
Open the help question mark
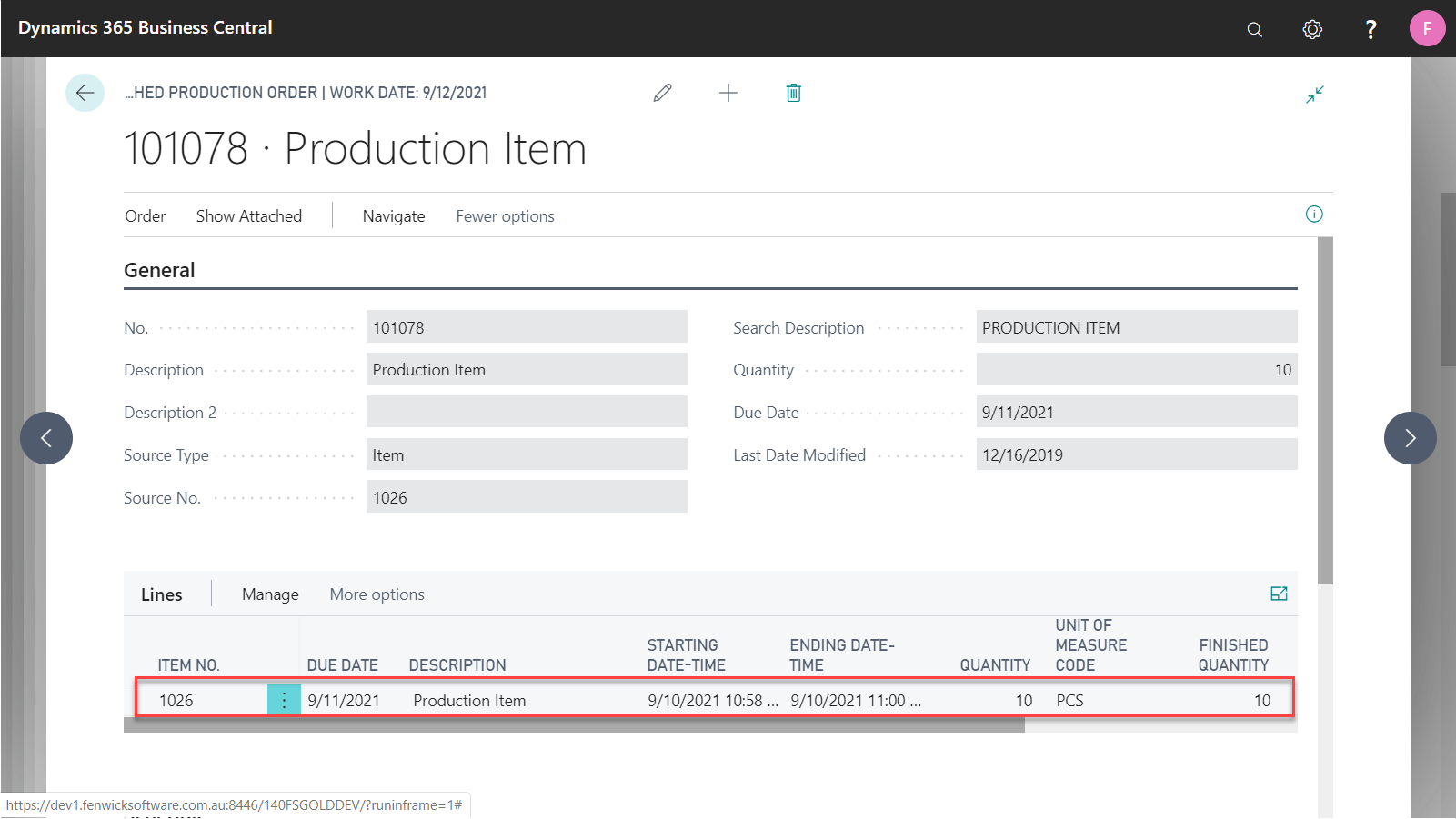coord(1371,29)
